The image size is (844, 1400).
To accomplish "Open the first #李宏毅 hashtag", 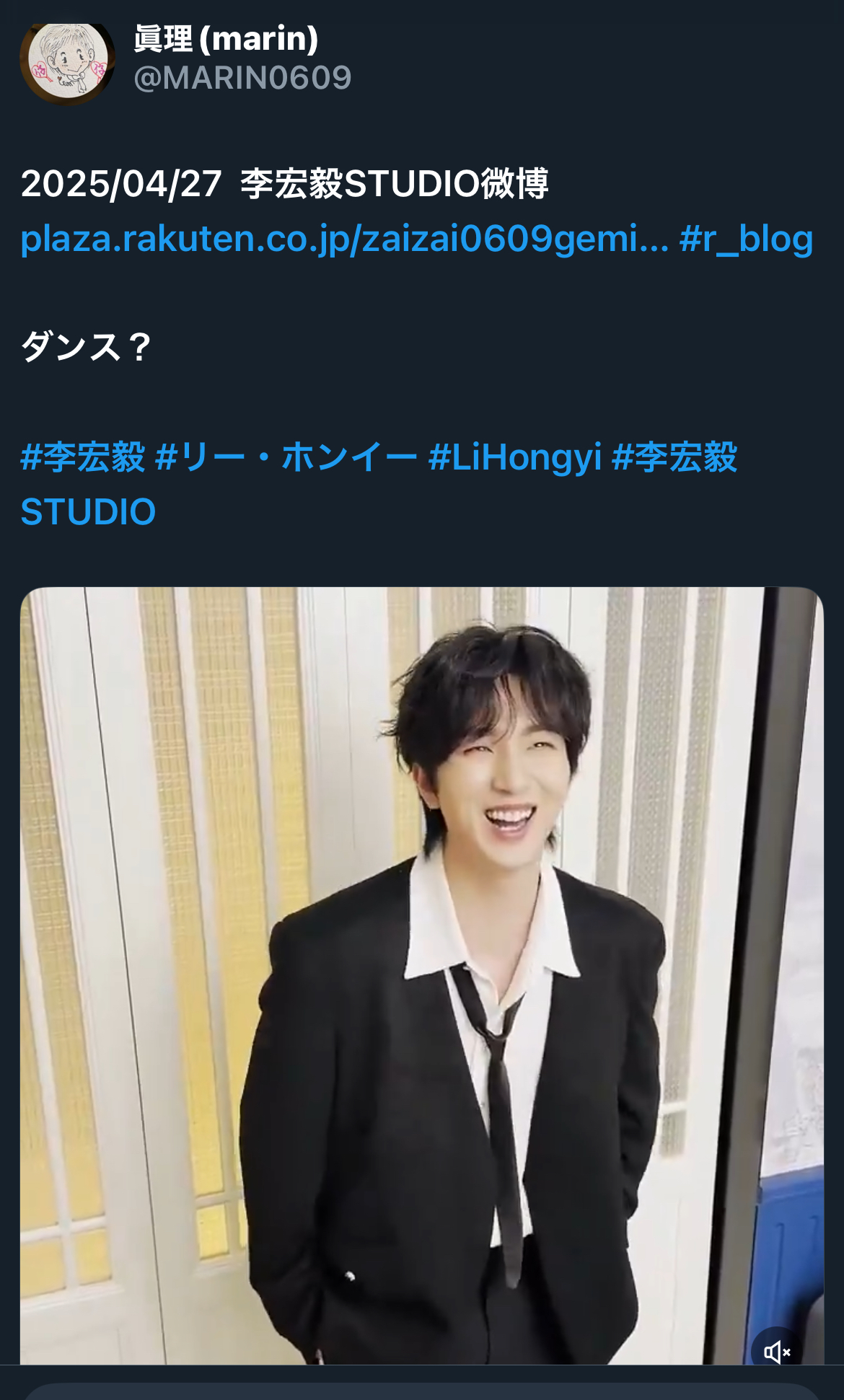I will coord(83,457).
